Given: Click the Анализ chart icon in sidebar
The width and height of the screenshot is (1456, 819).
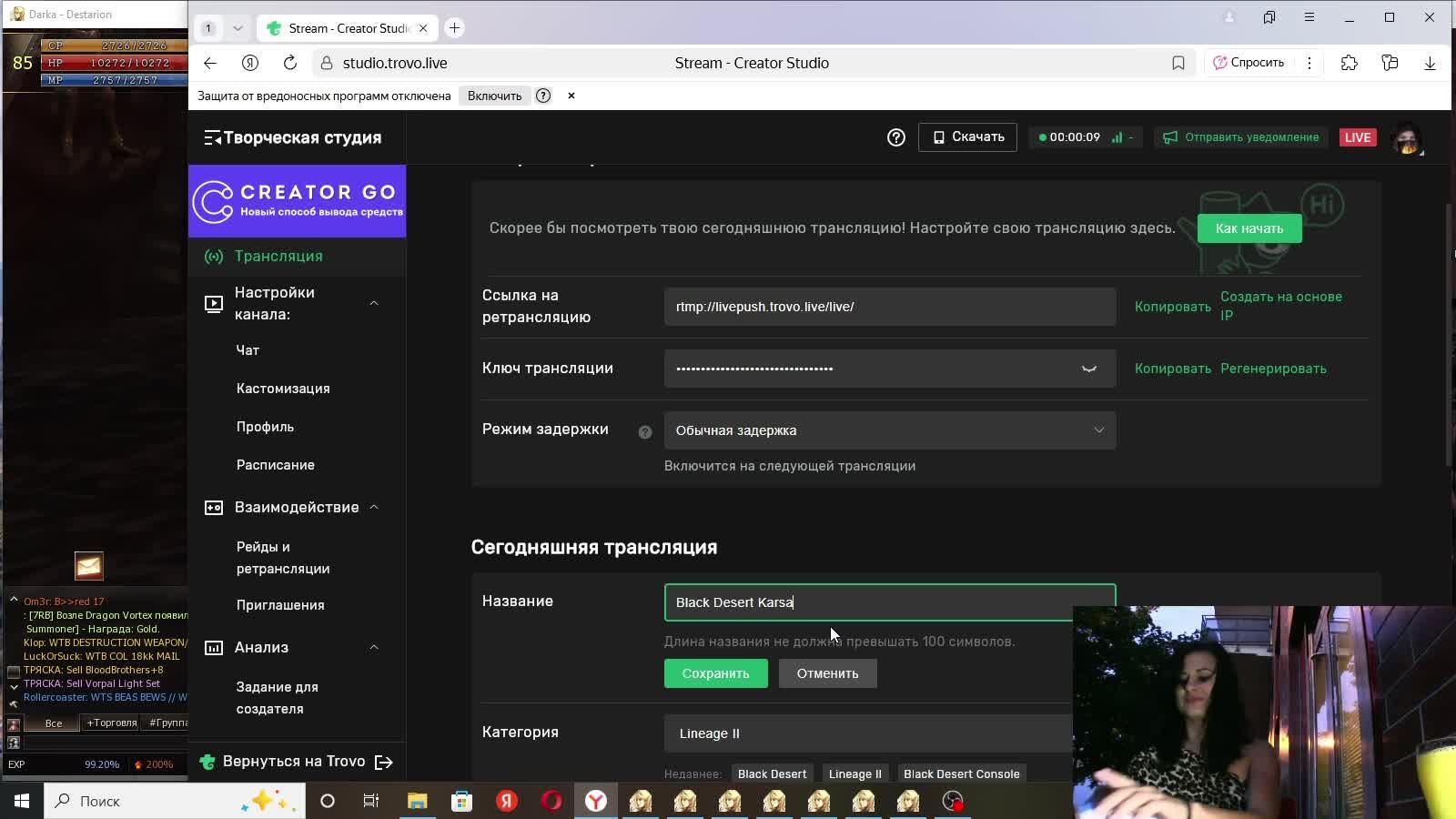Looking at the screenshot, I should click(213, 647).
